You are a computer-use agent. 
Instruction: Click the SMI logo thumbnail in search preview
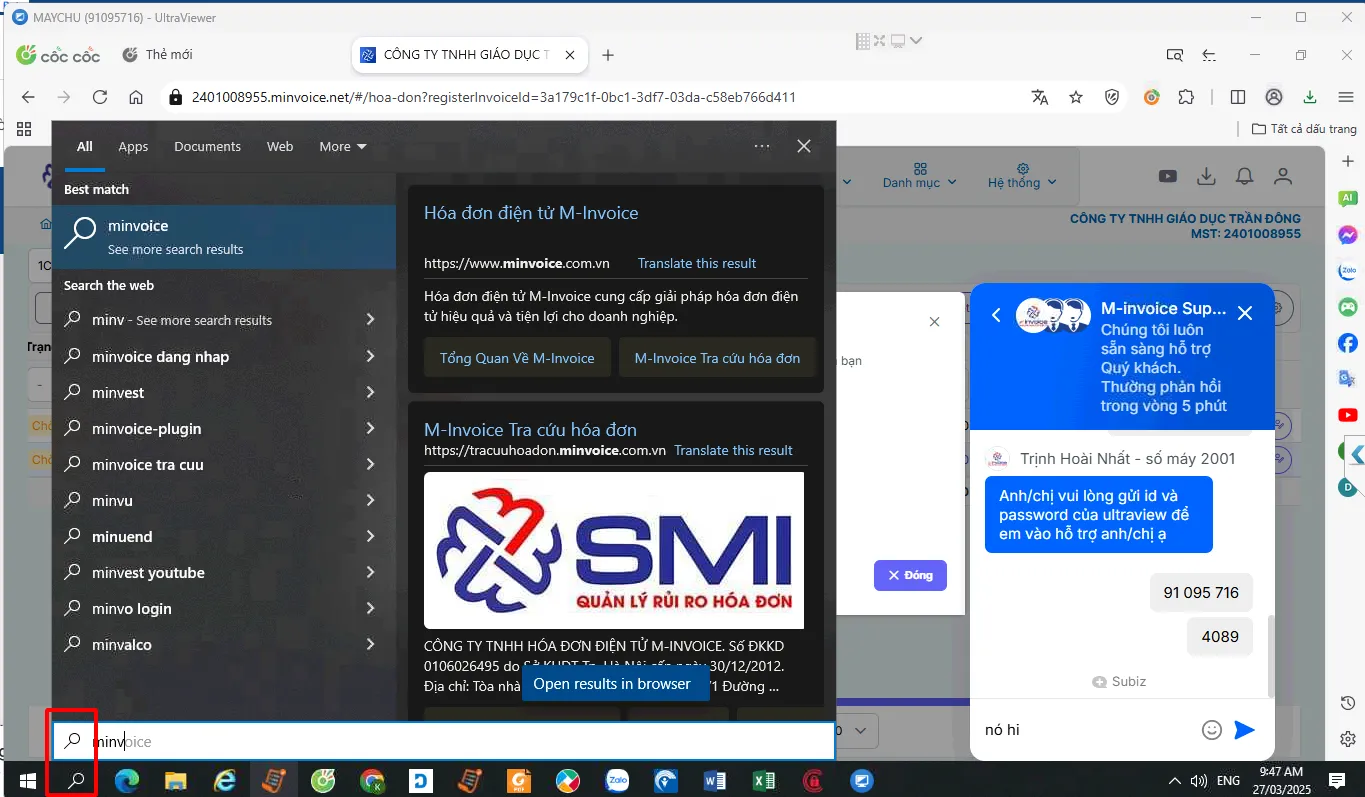point(614,550)
